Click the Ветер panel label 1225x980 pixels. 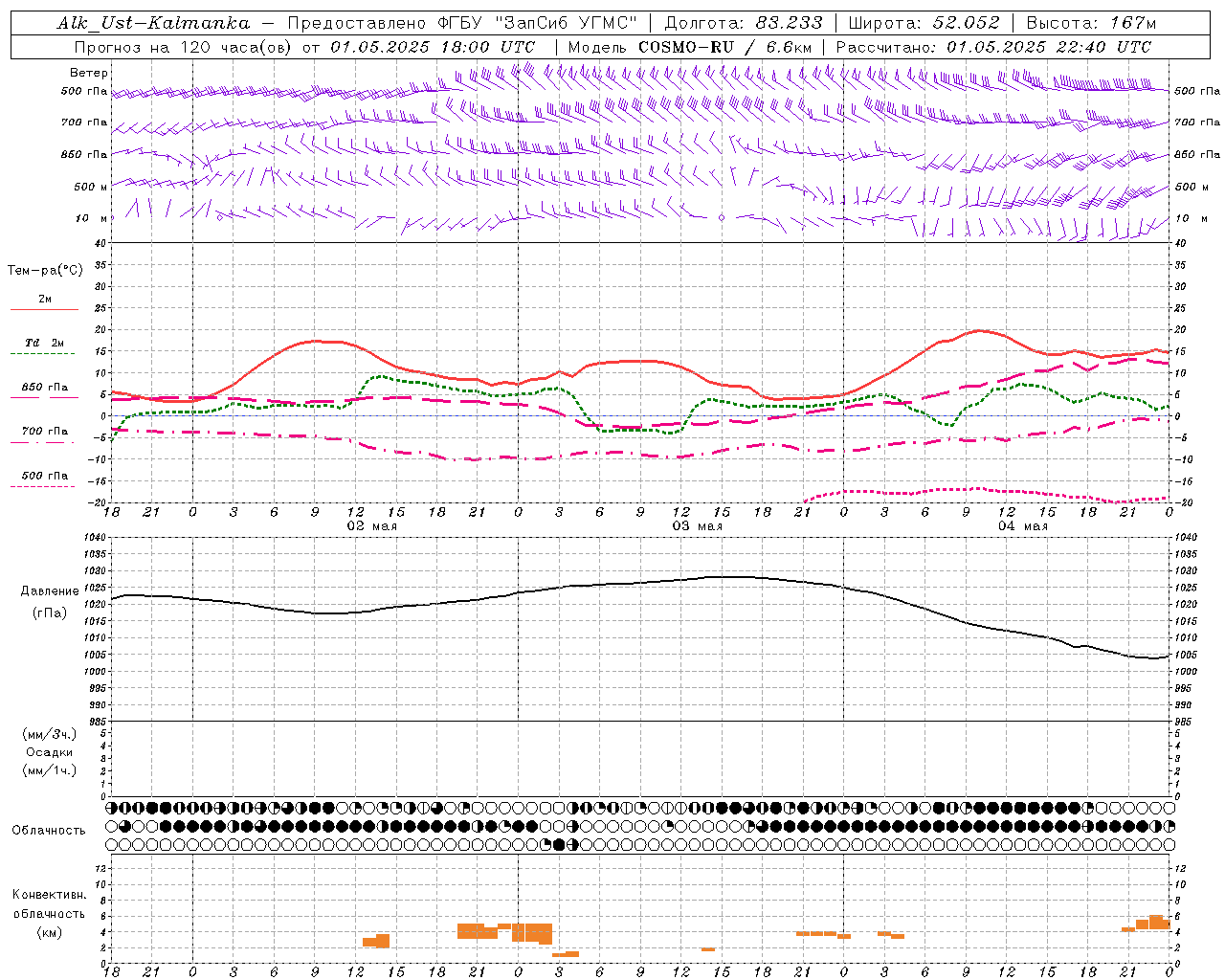[89, 73]
